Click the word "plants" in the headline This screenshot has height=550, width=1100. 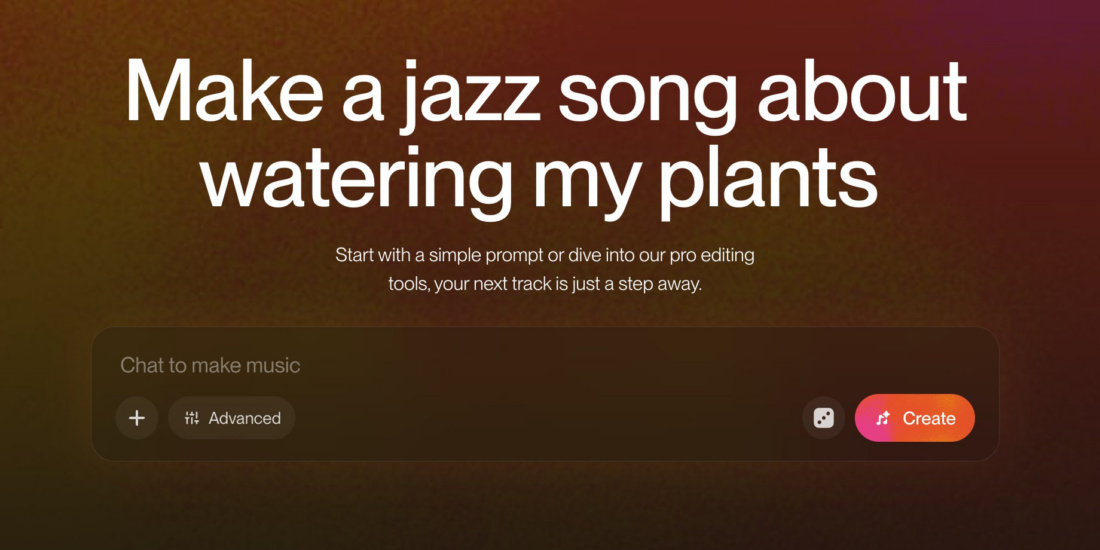point(770,181)
